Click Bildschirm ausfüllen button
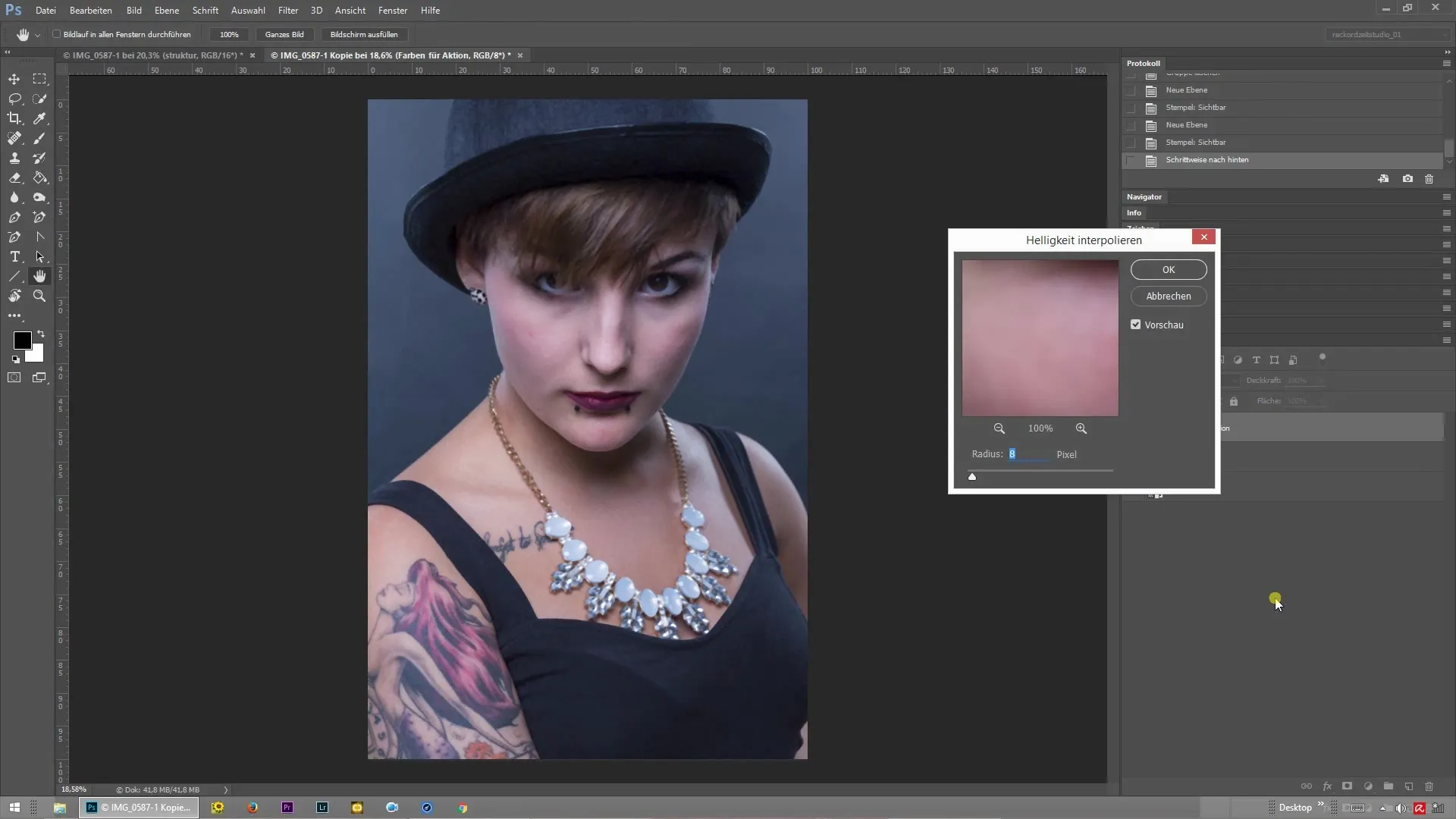The height and width of the screenshot is (819, 1456). point(364,34)
